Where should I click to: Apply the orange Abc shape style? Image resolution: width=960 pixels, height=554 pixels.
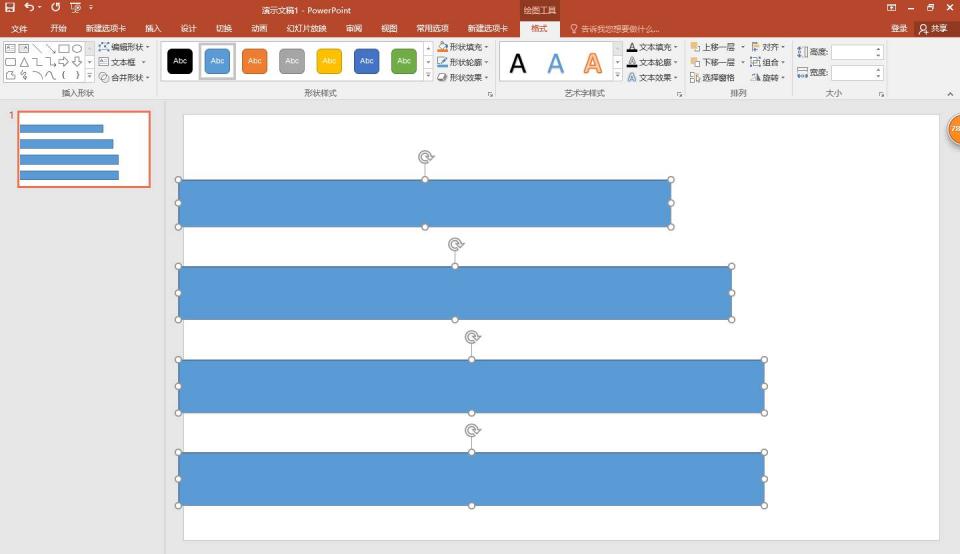tap(255, 62)
